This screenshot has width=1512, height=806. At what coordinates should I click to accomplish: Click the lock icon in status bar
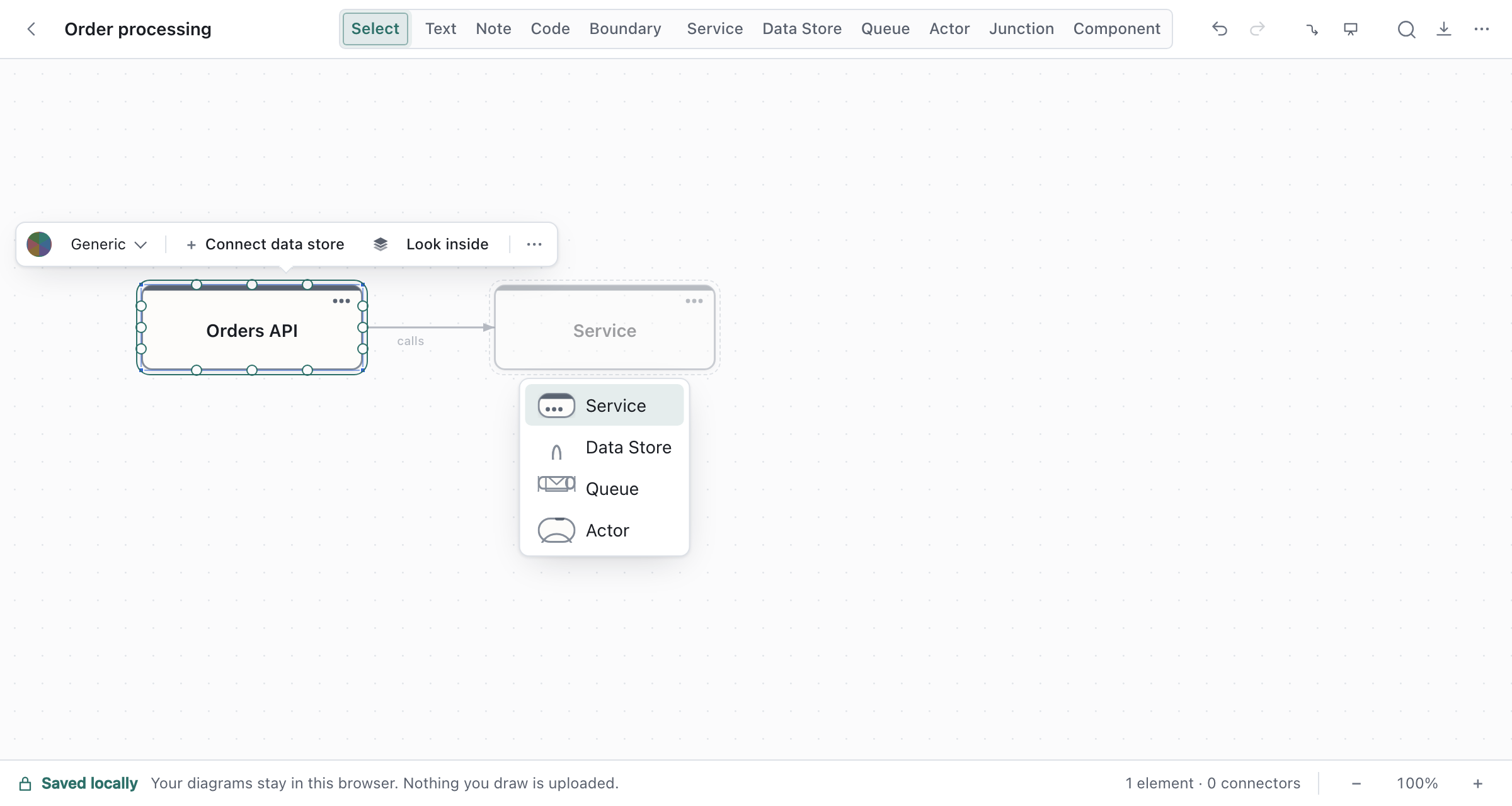(x=25, y=783)
